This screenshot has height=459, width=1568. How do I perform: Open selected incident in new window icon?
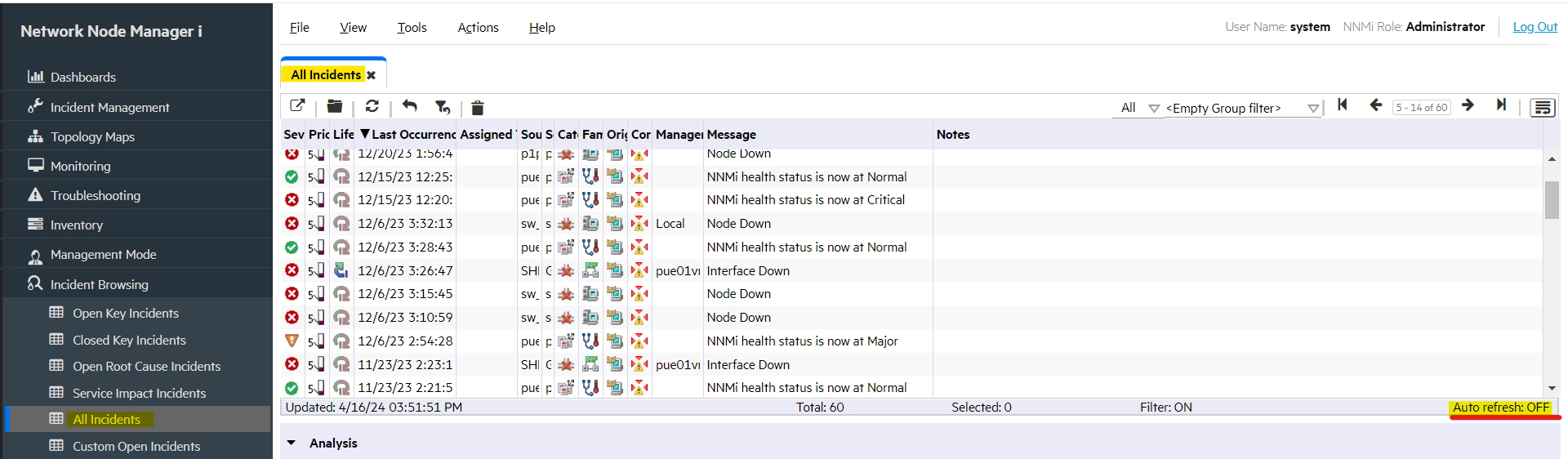(x=297, y=106)
